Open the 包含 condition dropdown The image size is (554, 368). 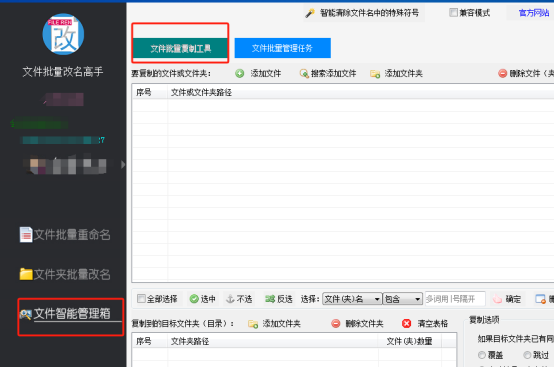point(402,299)
